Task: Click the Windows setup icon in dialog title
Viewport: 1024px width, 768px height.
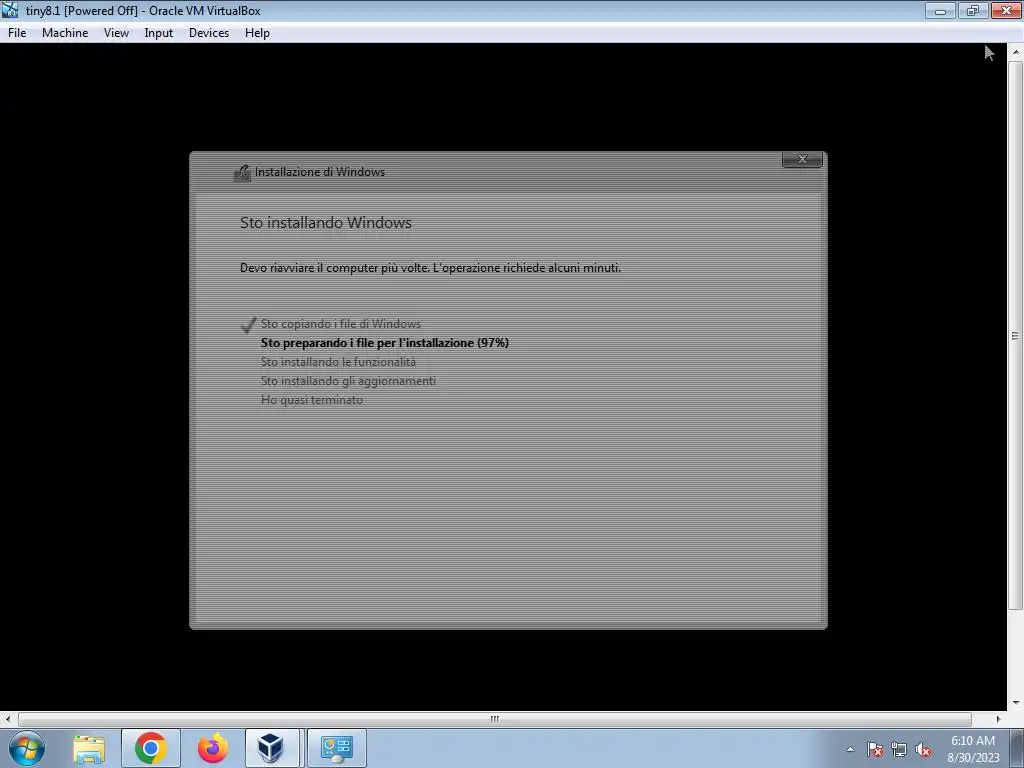Action: (x=242, y=172)
